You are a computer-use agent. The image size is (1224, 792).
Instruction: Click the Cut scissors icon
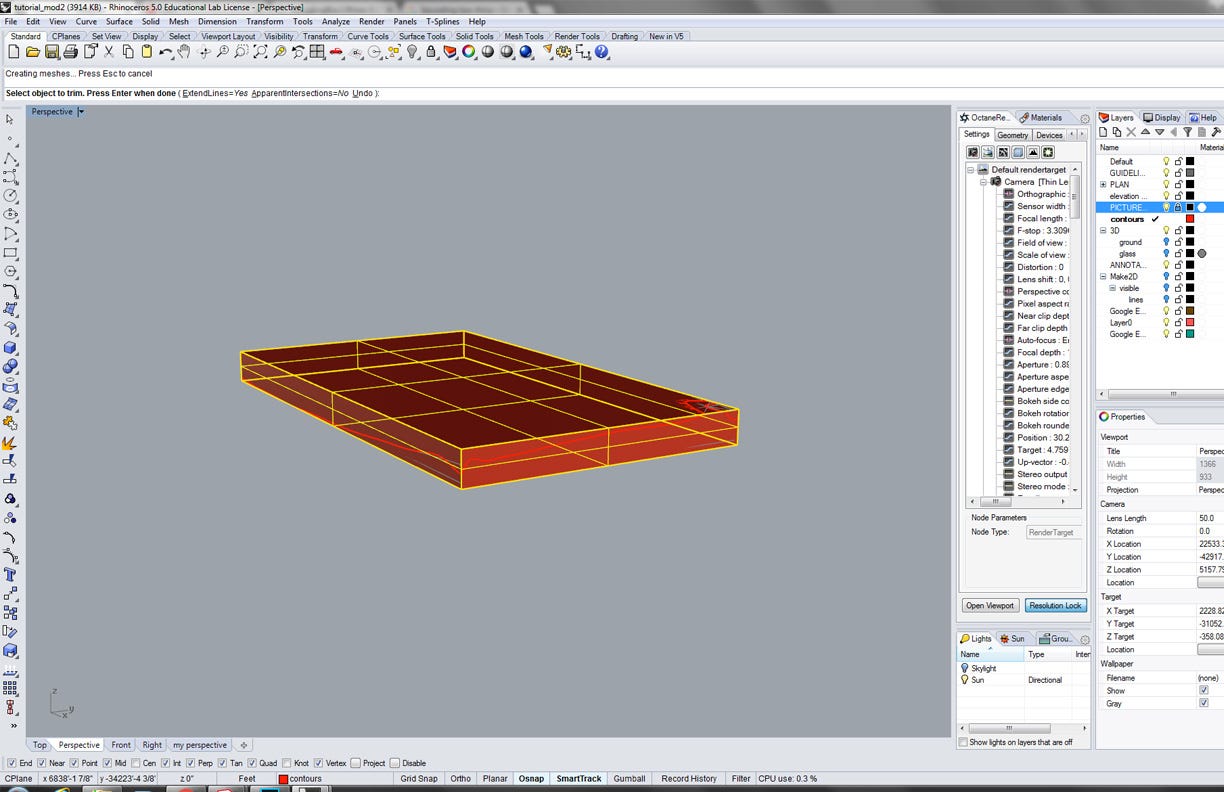click(x=109, y=52)
